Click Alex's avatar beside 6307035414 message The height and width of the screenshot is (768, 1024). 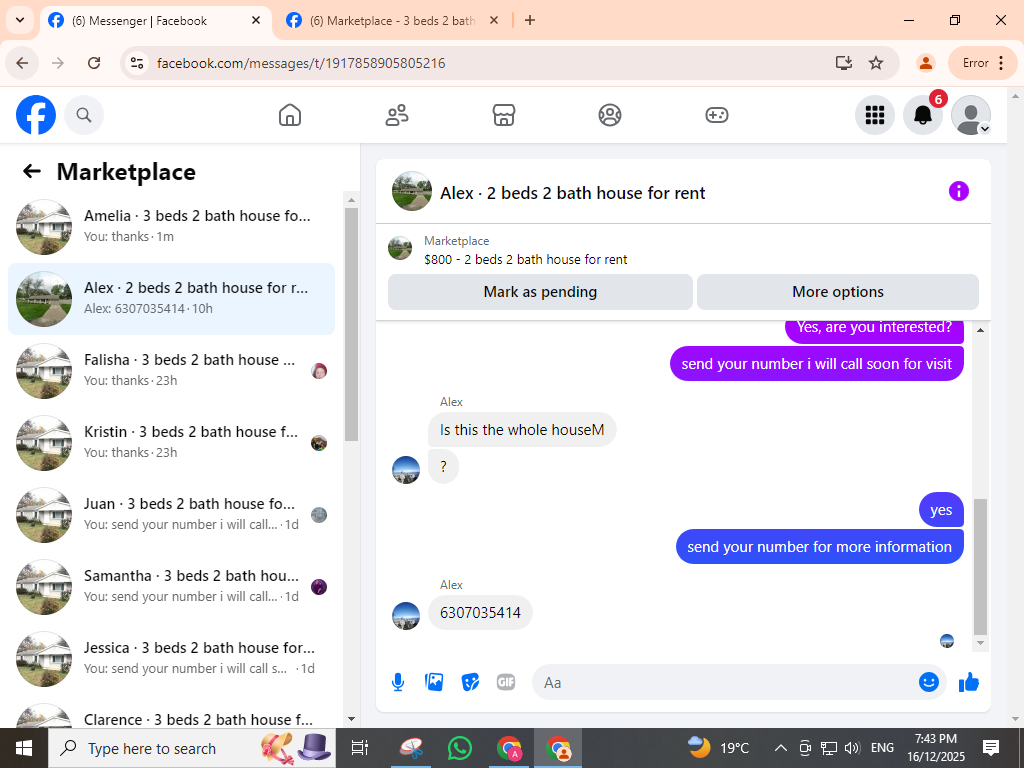pyautogui.click(x=406, y=616)
